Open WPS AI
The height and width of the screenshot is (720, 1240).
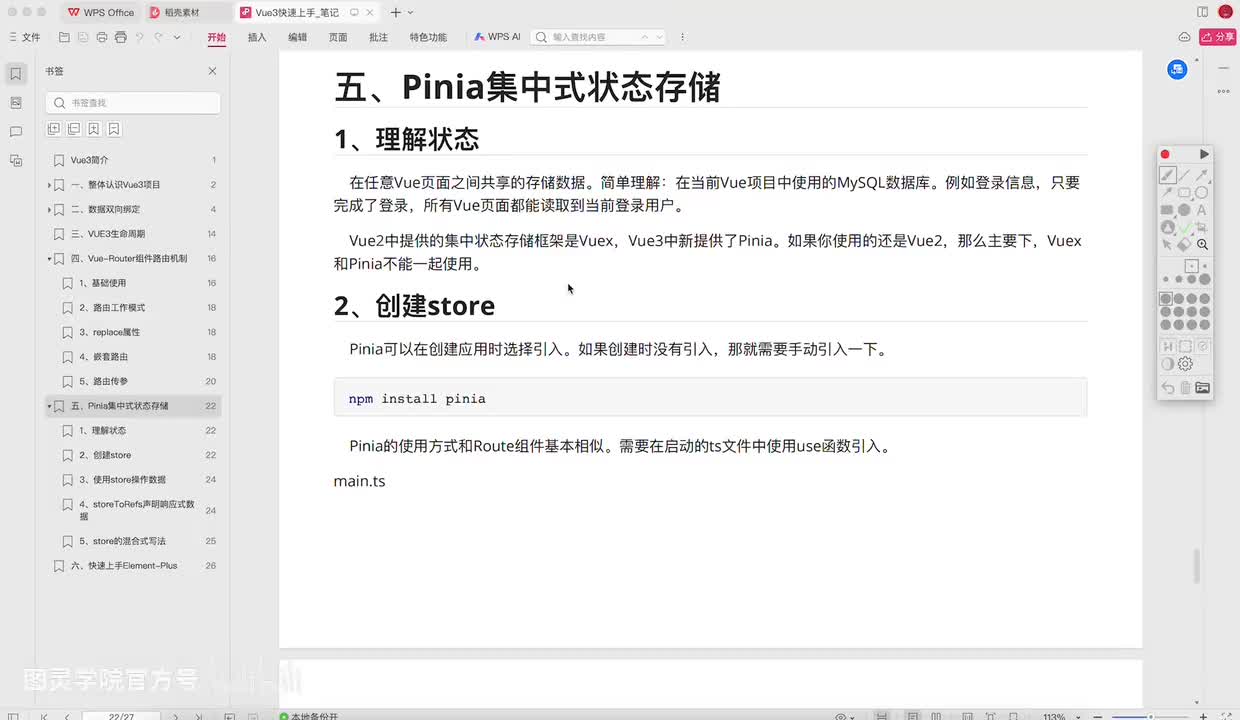tap(497, 37)
